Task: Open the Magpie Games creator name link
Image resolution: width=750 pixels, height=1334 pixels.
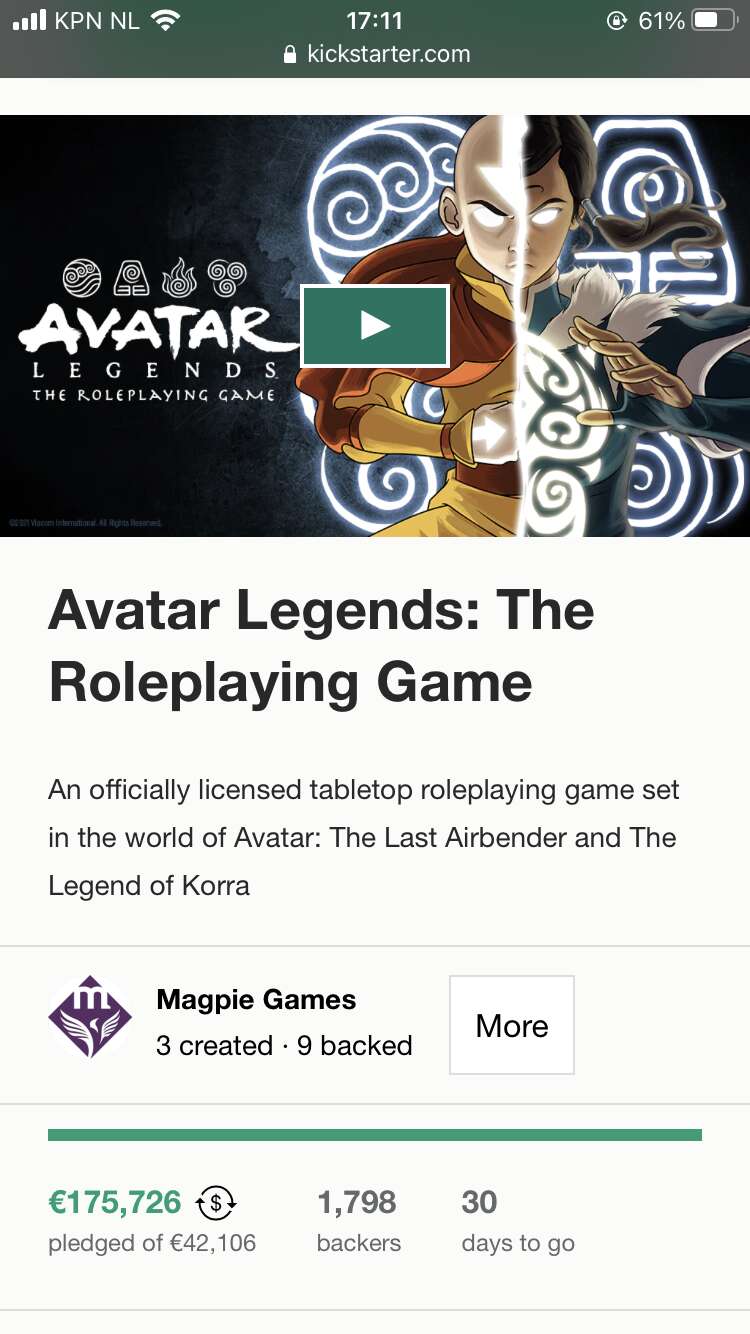Action: click(256, 999)
